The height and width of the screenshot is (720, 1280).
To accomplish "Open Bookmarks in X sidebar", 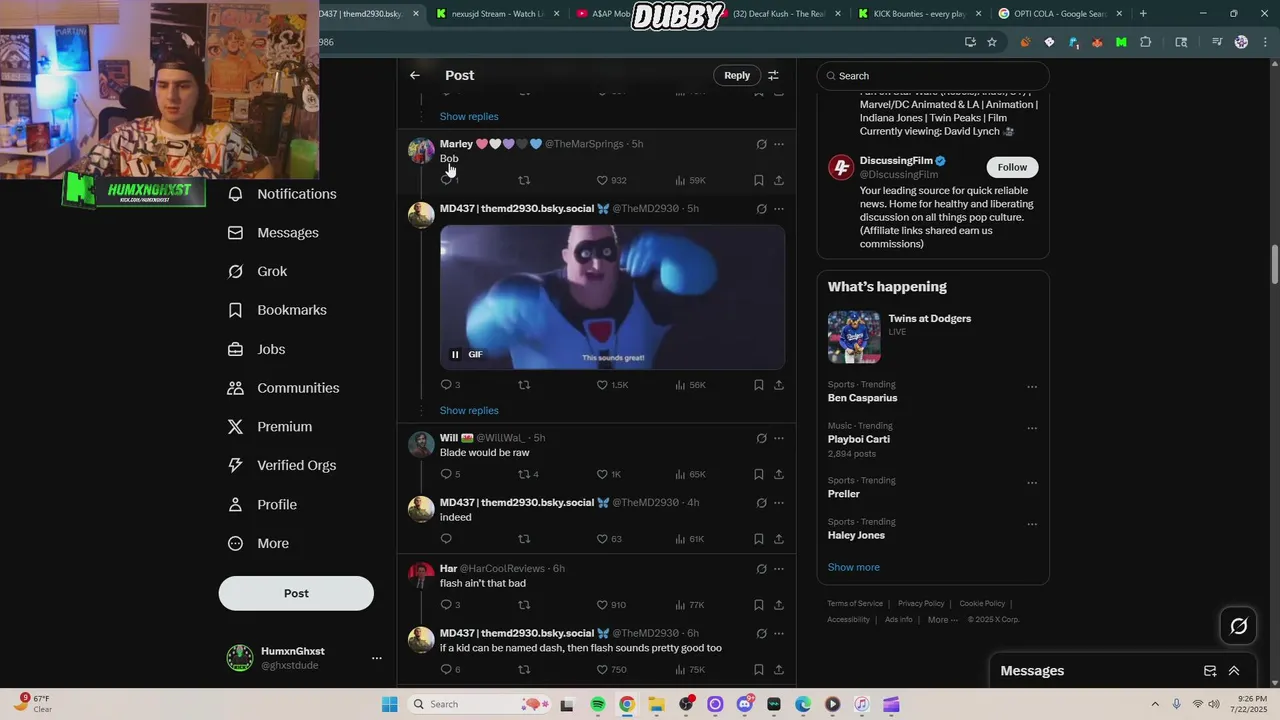I will 277,310.
